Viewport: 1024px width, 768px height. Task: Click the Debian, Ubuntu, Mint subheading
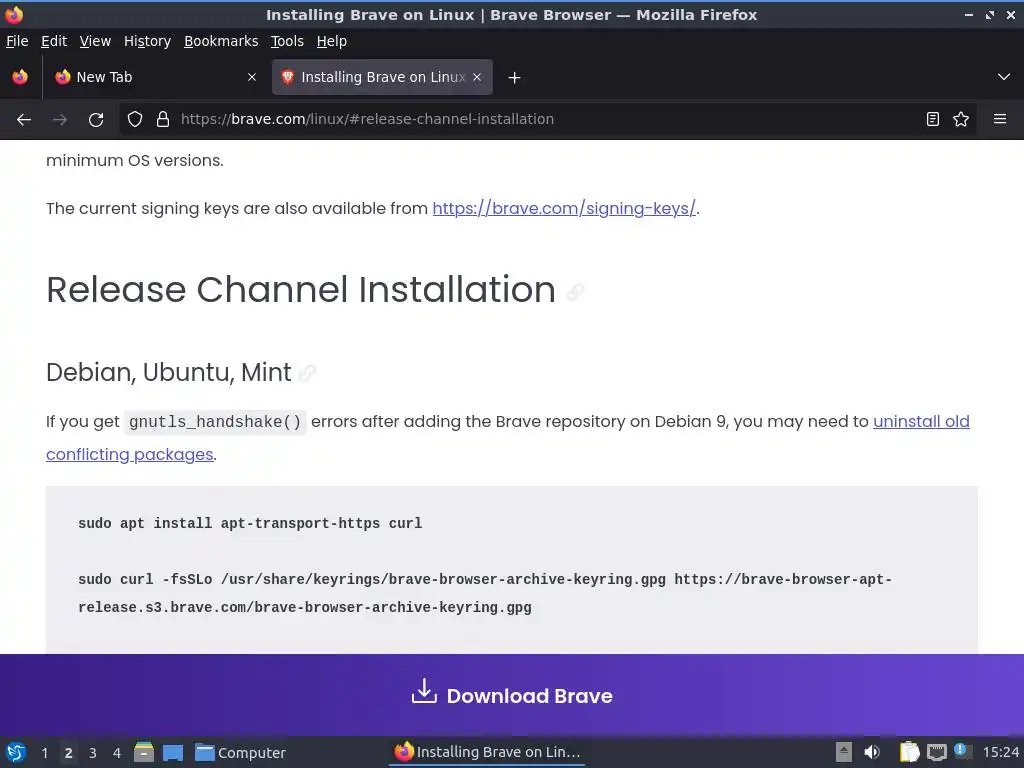tap(168, 372)
